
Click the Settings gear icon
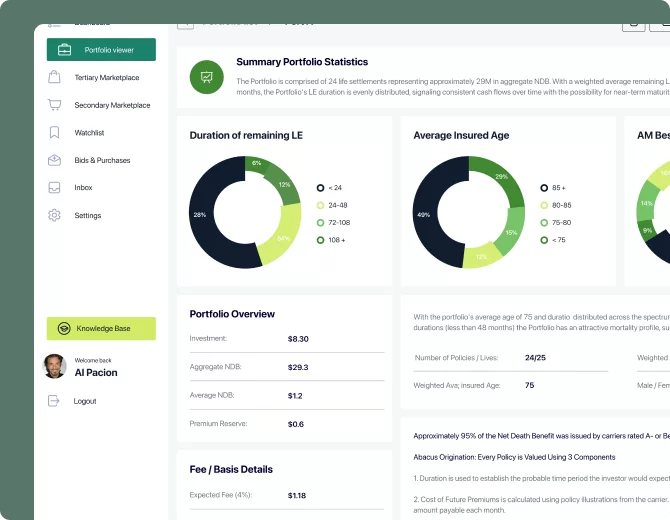point(54,215)
